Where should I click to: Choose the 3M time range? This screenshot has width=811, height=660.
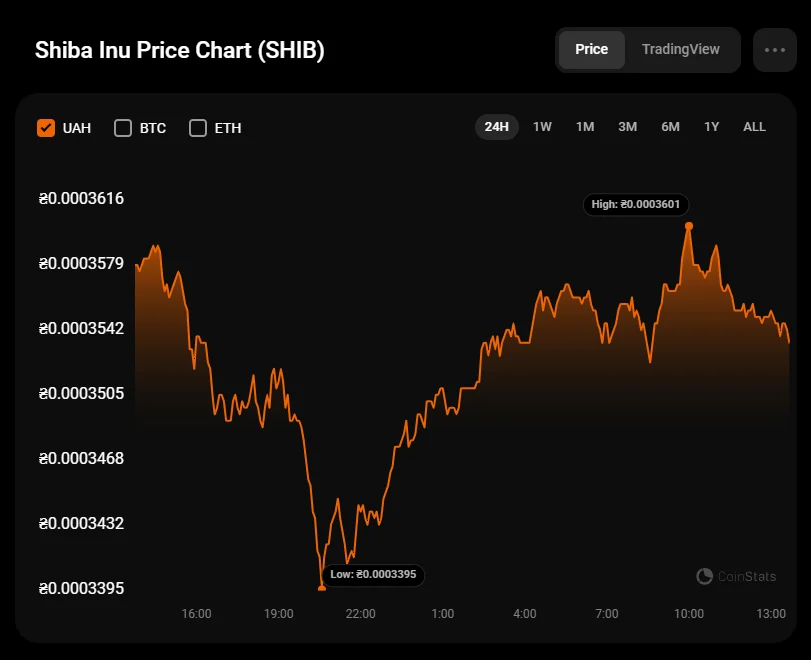[x=627, y=127]
